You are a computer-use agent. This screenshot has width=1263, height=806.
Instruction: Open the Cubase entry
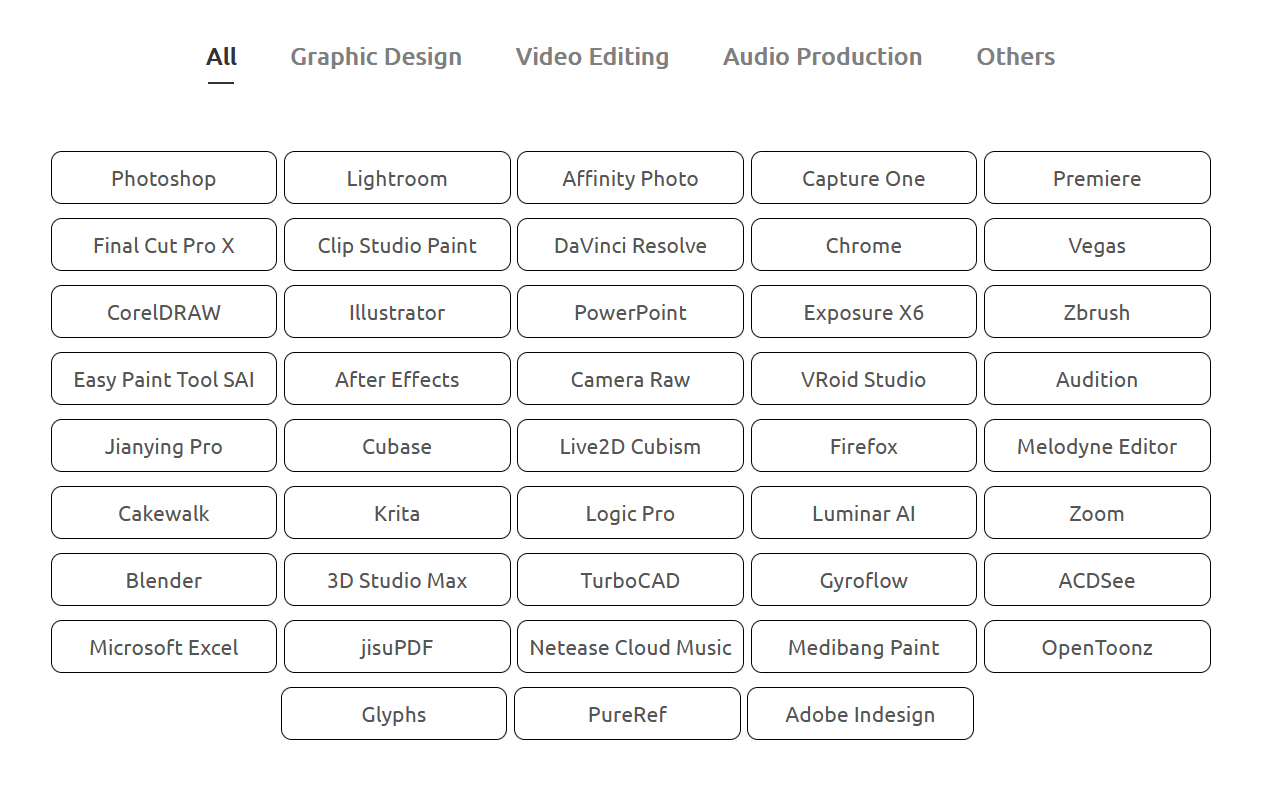397,446
